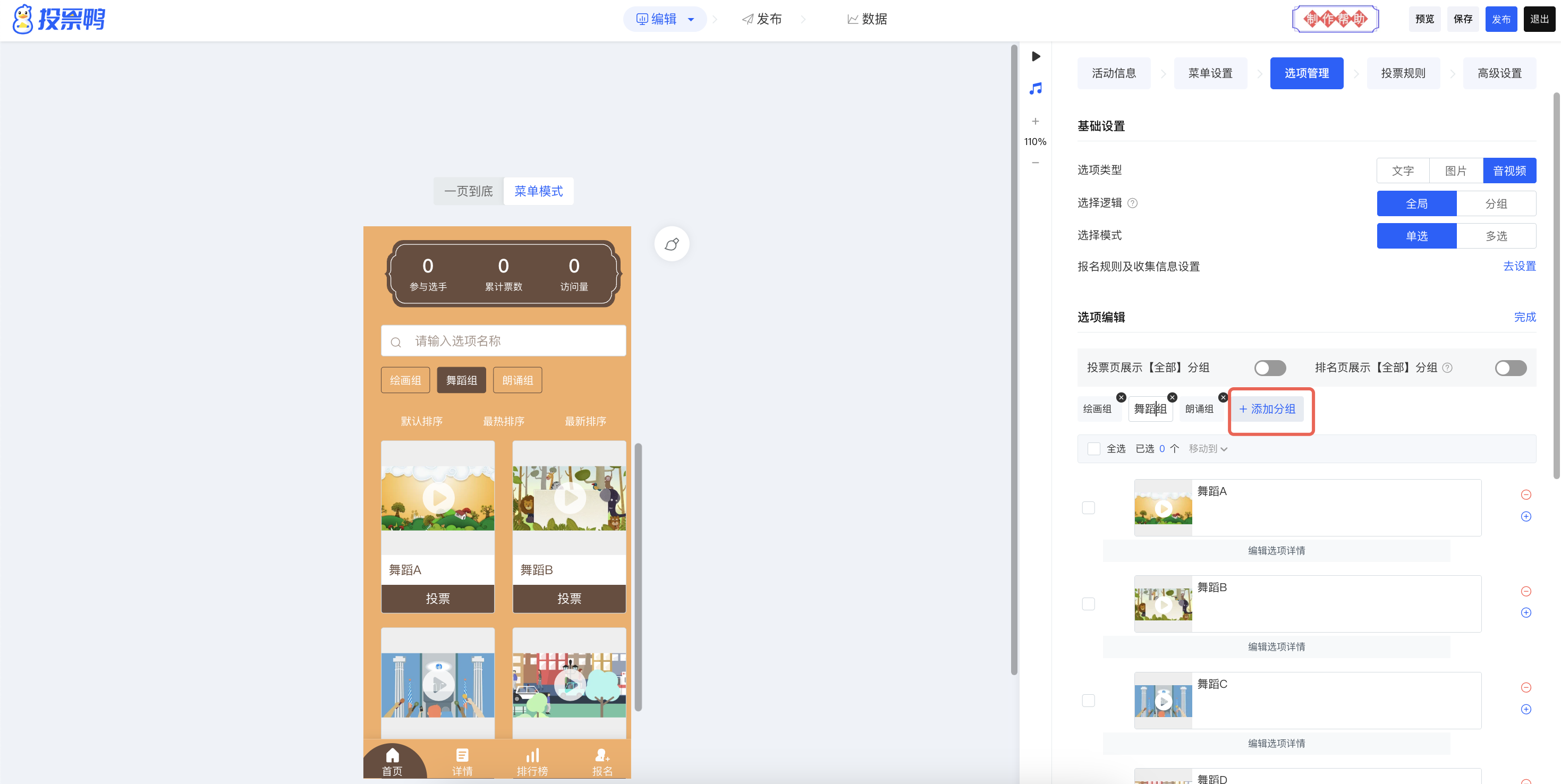Delete option 舞蹈B with the red minus icon
Screen dimensions: 1561x784
(1526, 591)
